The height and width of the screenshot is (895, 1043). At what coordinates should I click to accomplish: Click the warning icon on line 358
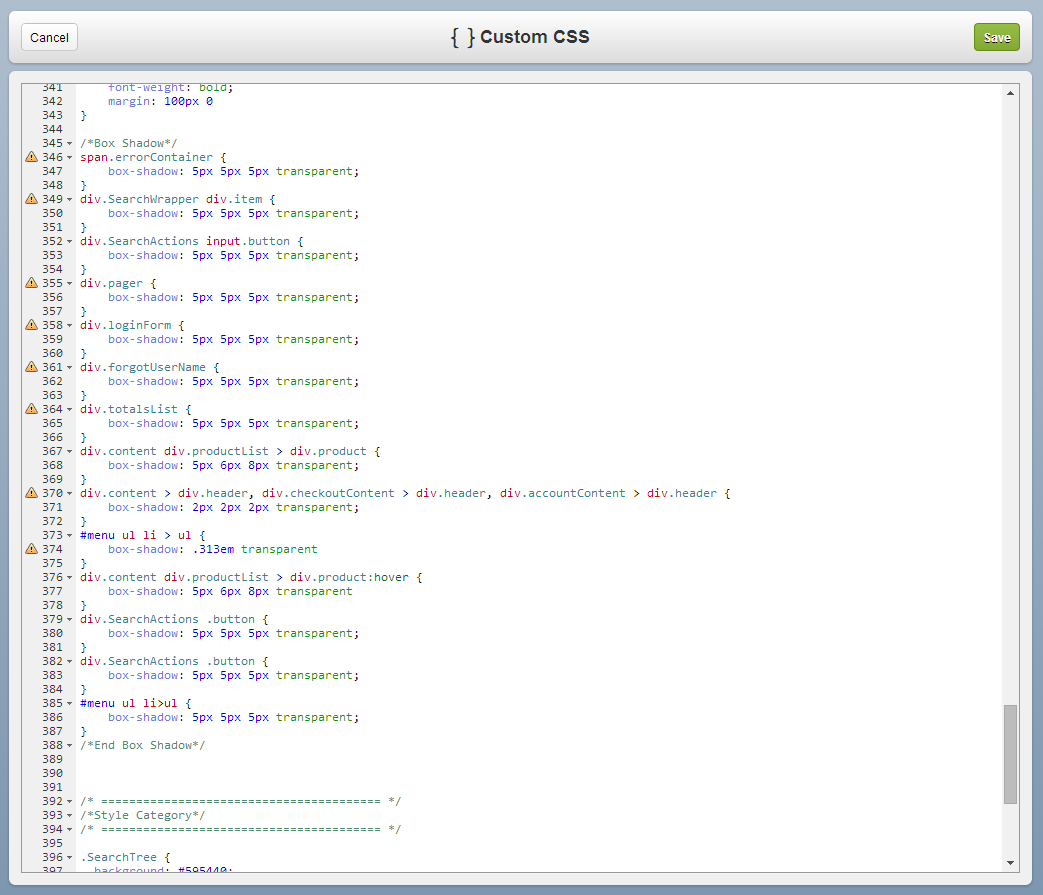[31, 324]
